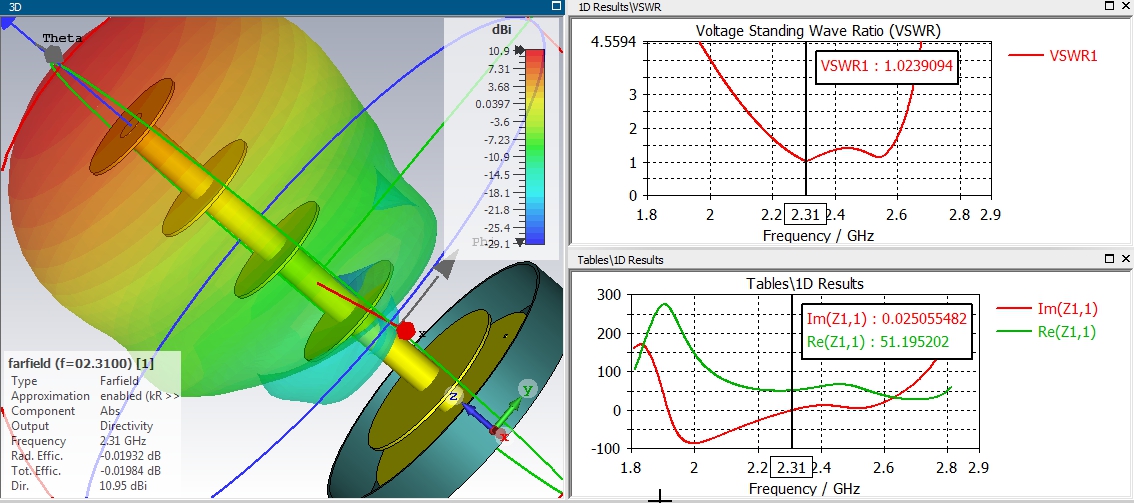The image size is (1134, 503).
Task: Click the Im(Z1,1) : 0.025055482 readout
Action: (x=887, y=319)
